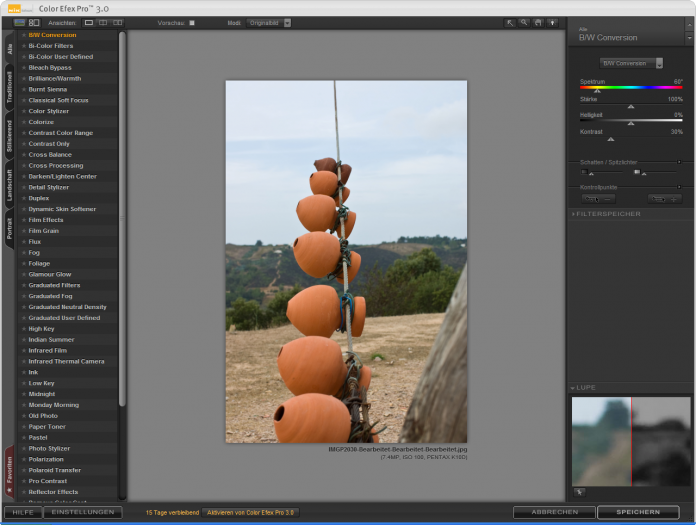Toggle the Vorschau preview checkbox
696x525 pixels.
point(192,22)
